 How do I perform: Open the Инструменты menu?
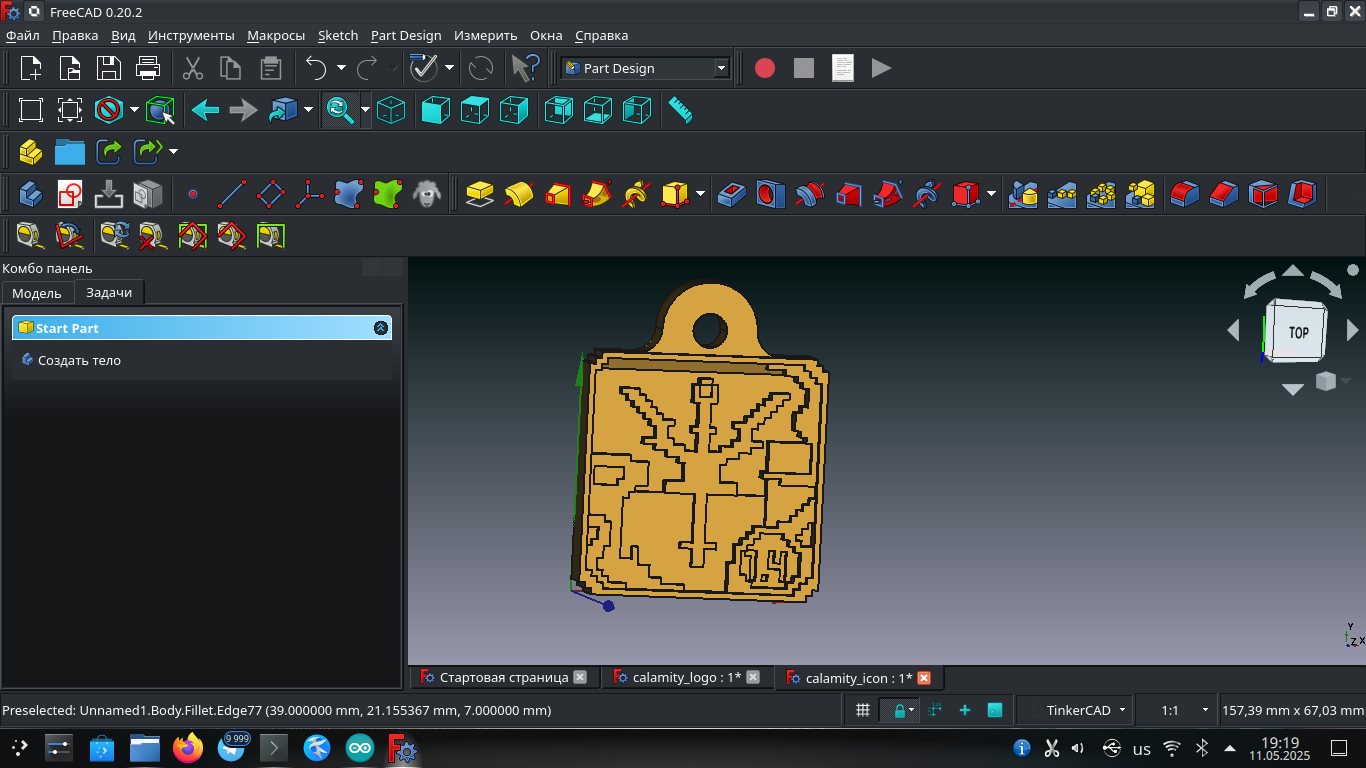click(191, 35)
